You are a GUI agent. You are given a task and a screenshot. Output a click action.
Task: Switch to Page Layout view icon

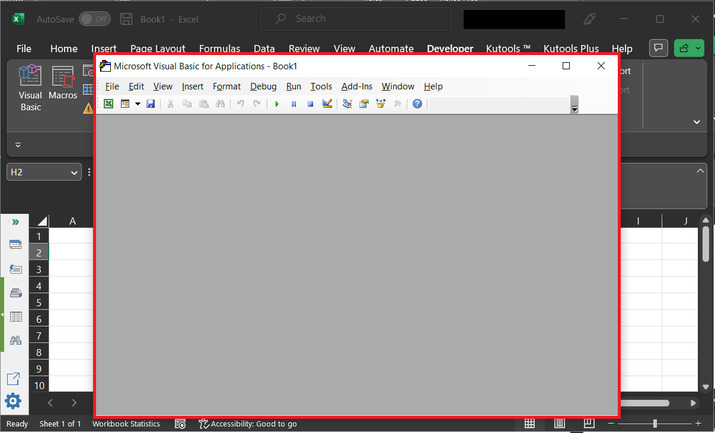pos(560,423)
